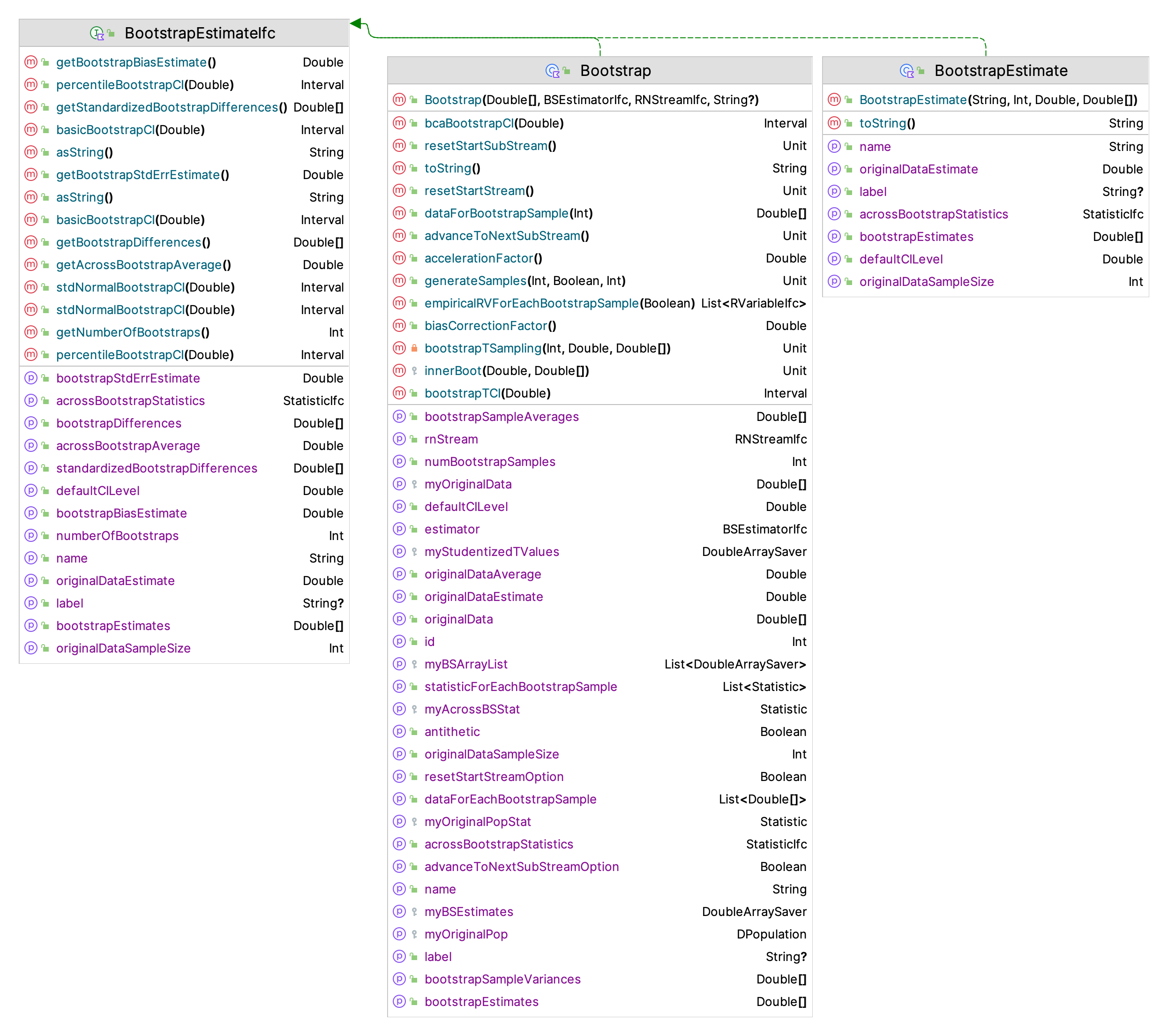Click property icon beside bootstrapSampleVariances

399,979
